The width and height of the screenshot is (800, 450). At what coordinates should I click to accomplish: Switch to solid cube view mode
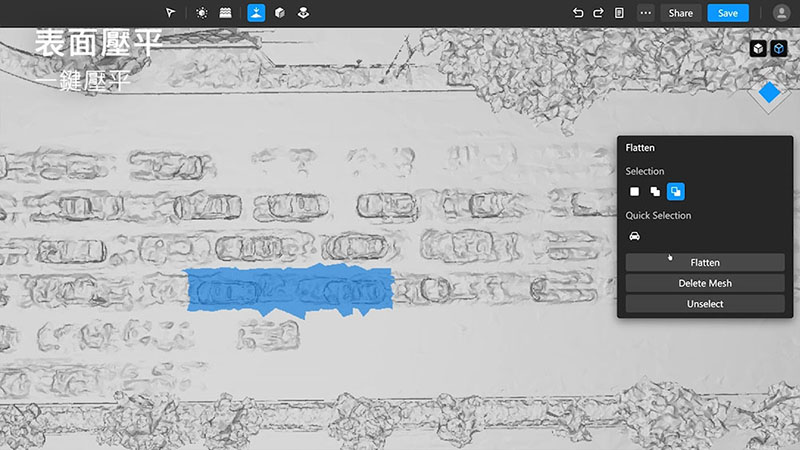[759, 48]
